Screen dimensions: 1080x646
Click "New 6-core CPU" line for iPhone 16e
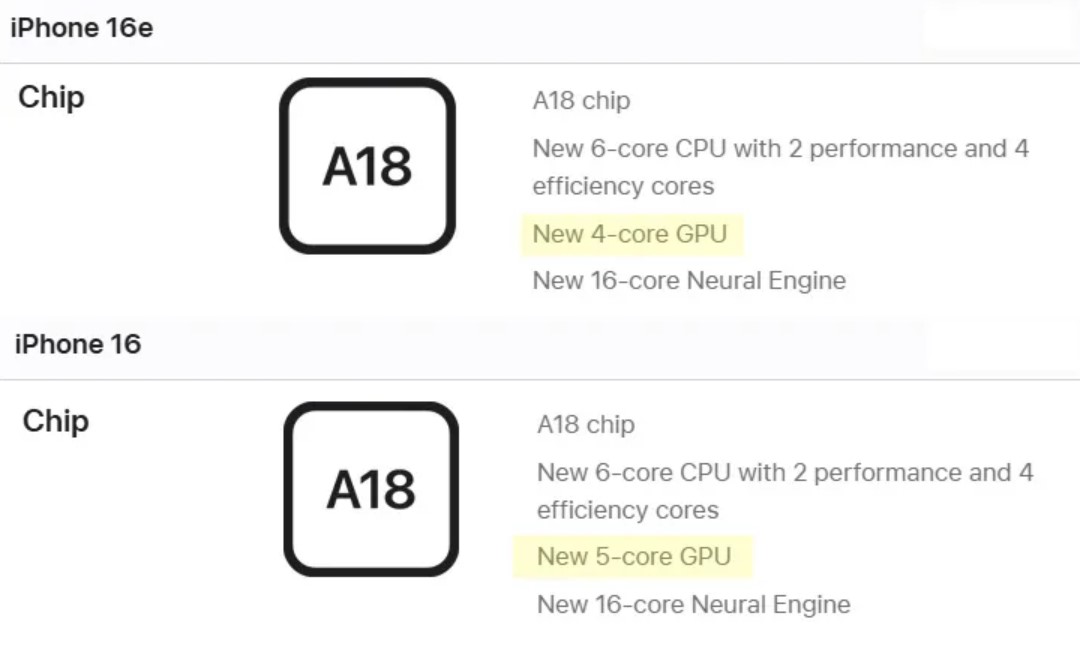pyautogui.click(x=780, y=149)
